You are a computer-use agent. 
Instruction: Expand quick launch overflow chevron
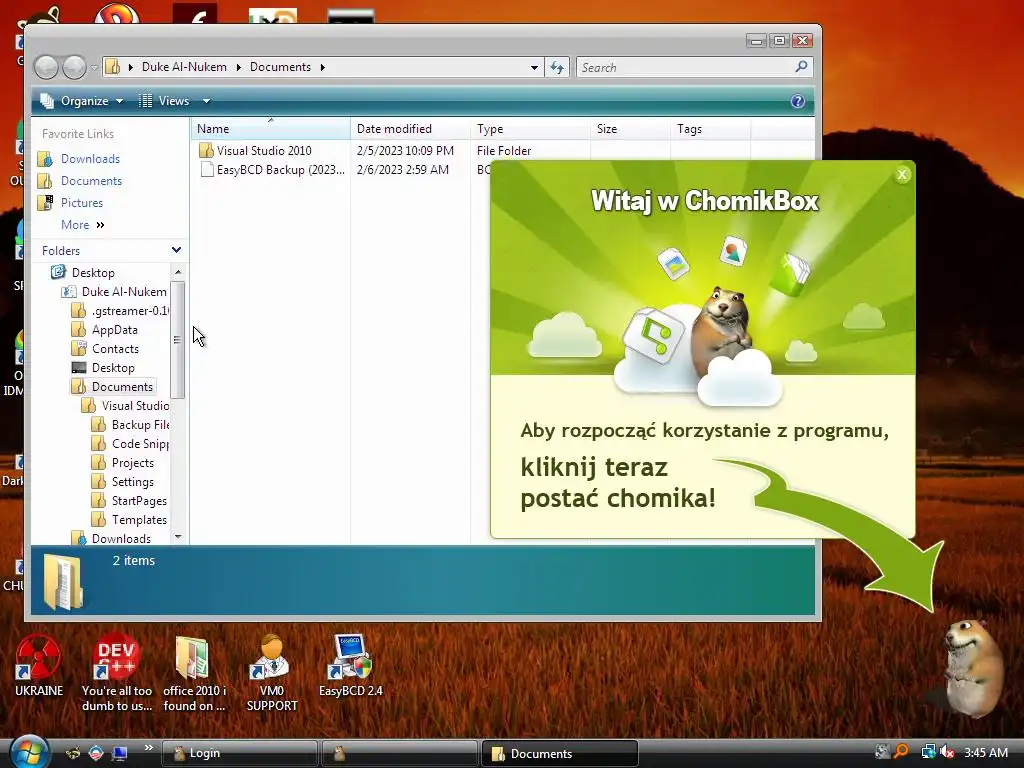148,748
